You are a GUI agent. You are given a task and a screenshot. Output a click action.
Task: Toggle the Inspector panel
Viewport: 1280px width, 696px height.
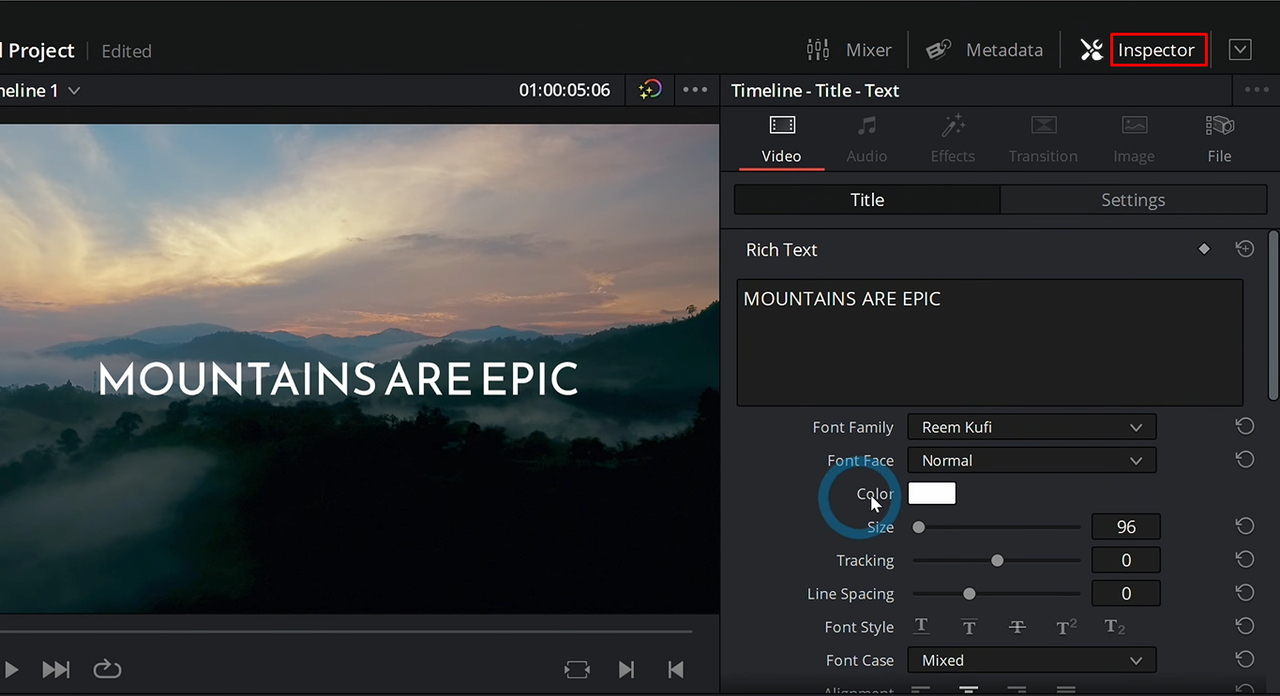click(x=1156, y=50)
